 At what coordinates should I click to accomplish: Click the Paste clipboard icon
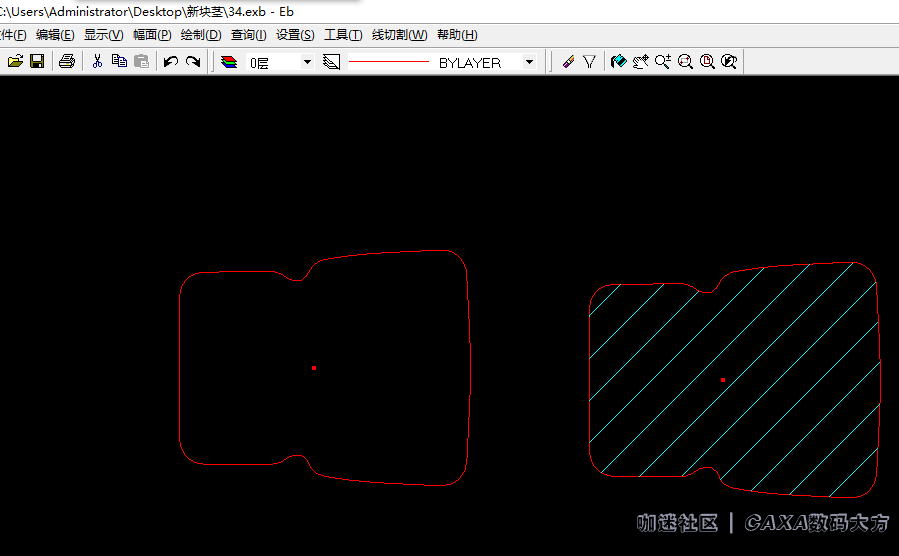point(141,62)
